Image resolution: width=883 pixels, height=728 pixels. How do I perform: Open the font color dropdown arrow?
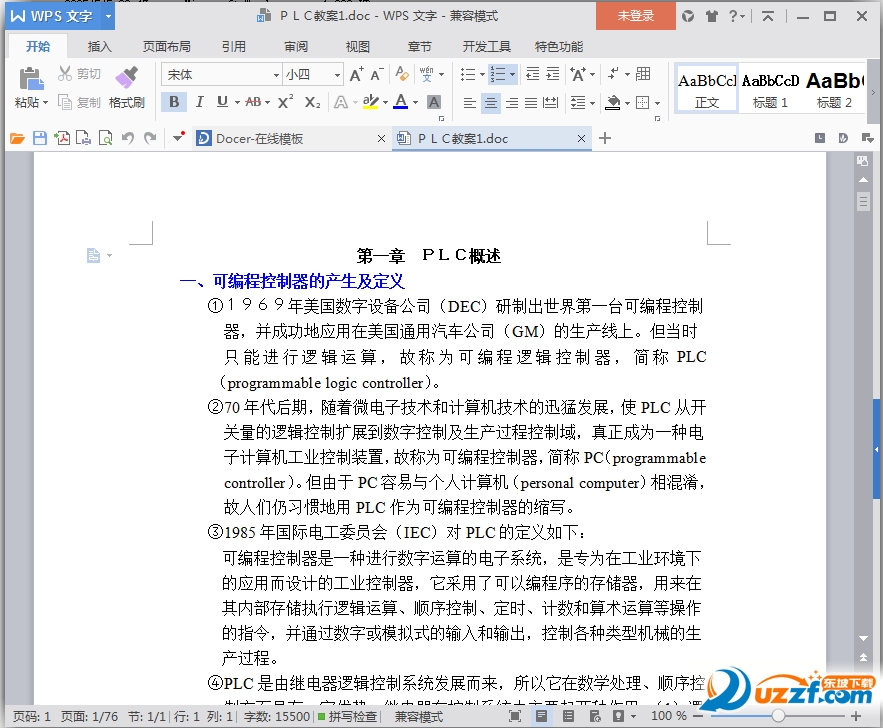click(x=413, y=103)
